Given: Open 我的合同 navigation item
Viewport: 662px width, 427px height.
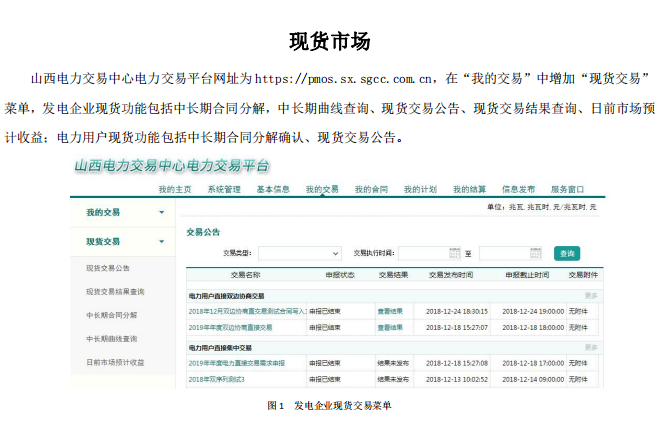Looking at the screenshot, I should [x=370, y=188].
